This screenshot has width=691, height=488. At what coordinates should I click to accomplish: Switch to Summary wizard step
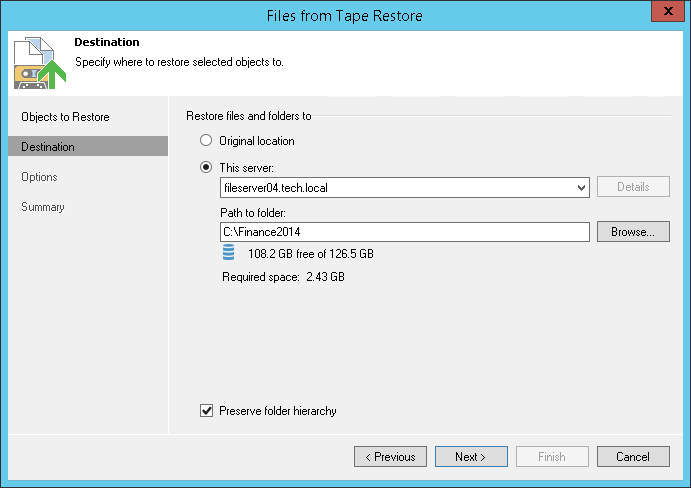(43, 207)
